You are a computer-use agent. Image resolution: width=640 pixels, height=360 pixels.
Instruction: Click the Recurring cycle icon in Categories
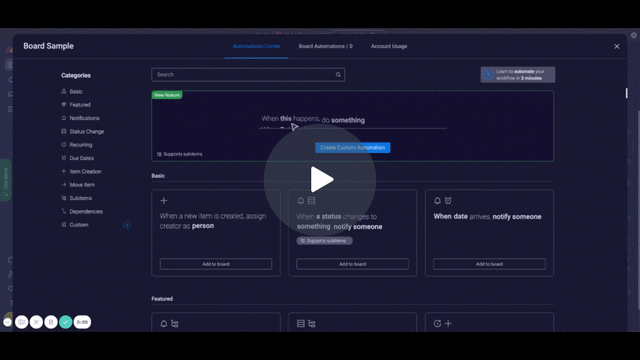point(64,144)
